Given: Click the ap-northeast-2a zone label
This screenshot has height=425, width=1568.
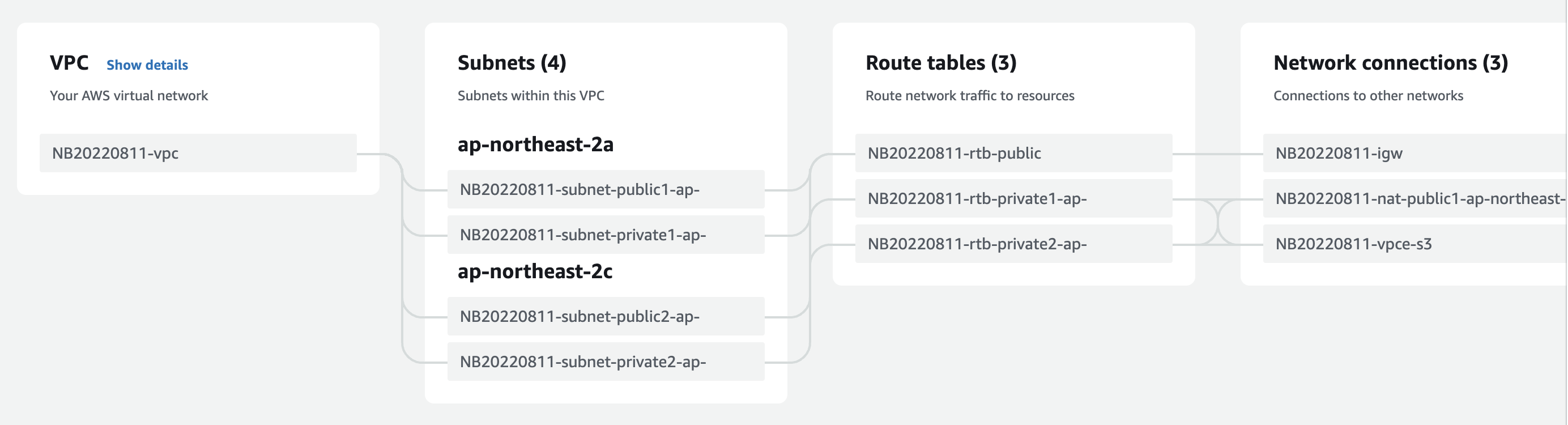Looking at the screenshot, I should point(535,144).
